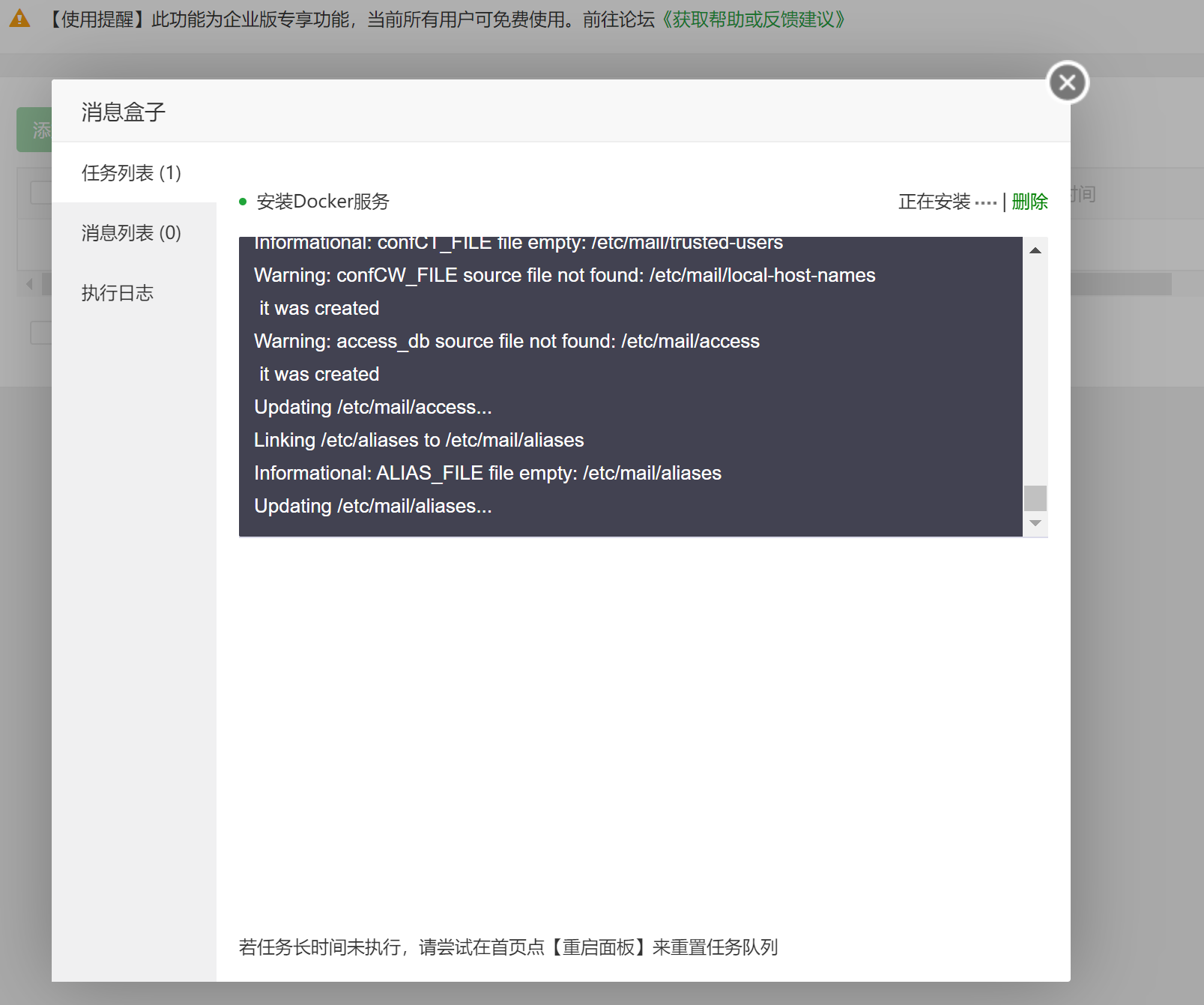Open the 获取帮助或反馈建议 forum link
Screen dimensions: 1204x1005
point(753,19)
